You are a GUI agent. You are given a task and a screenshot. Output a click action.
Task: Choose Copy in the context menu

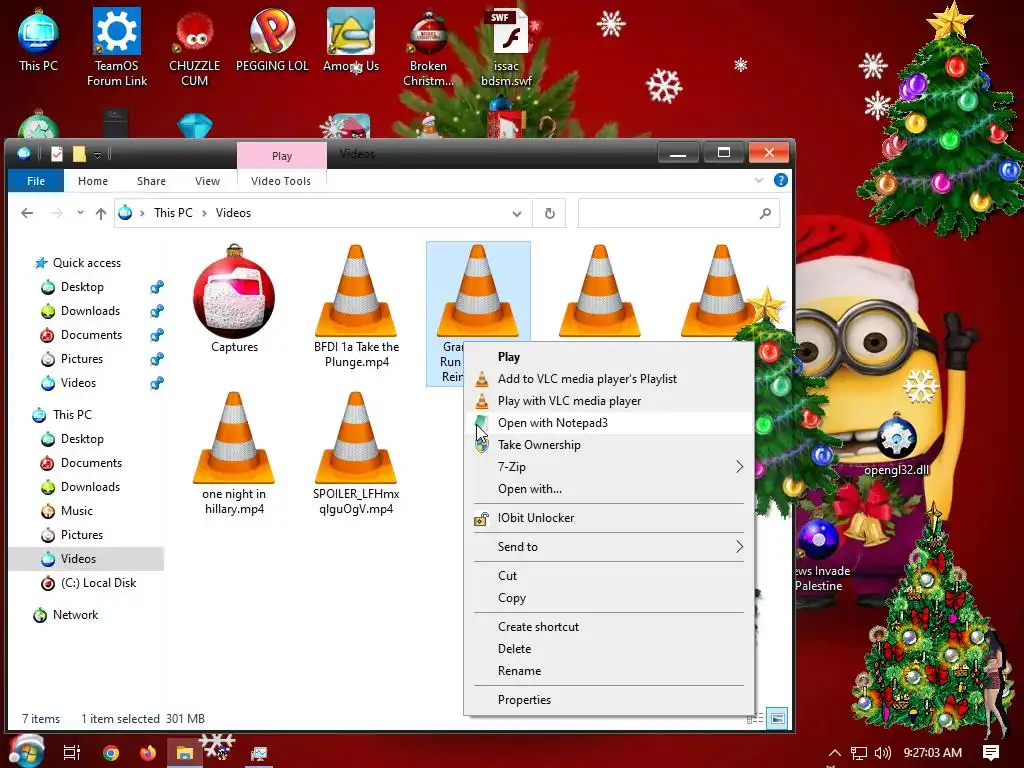(609, 598)
